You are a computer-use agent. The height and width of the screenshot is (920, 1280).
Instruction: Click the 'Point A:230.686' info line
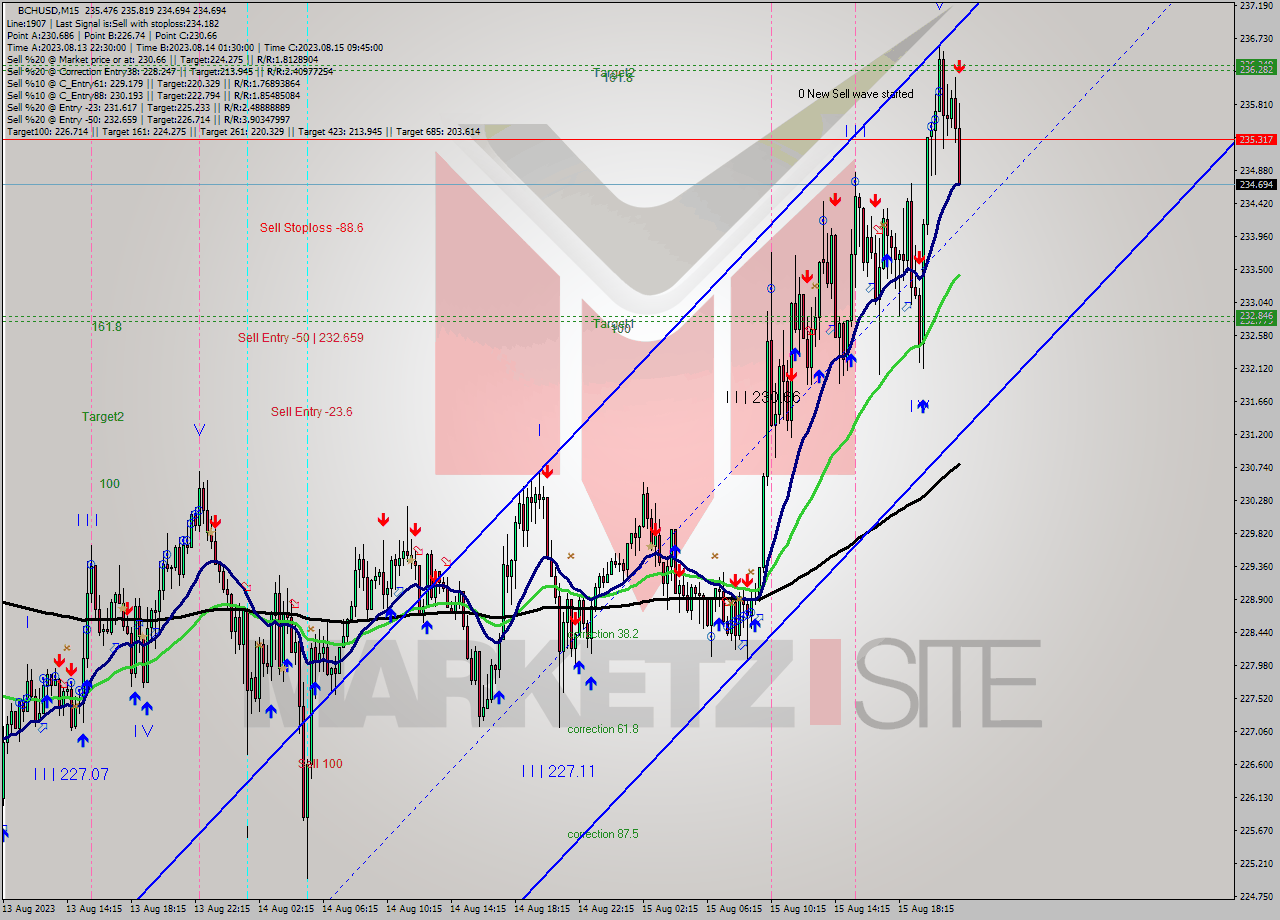112,35
